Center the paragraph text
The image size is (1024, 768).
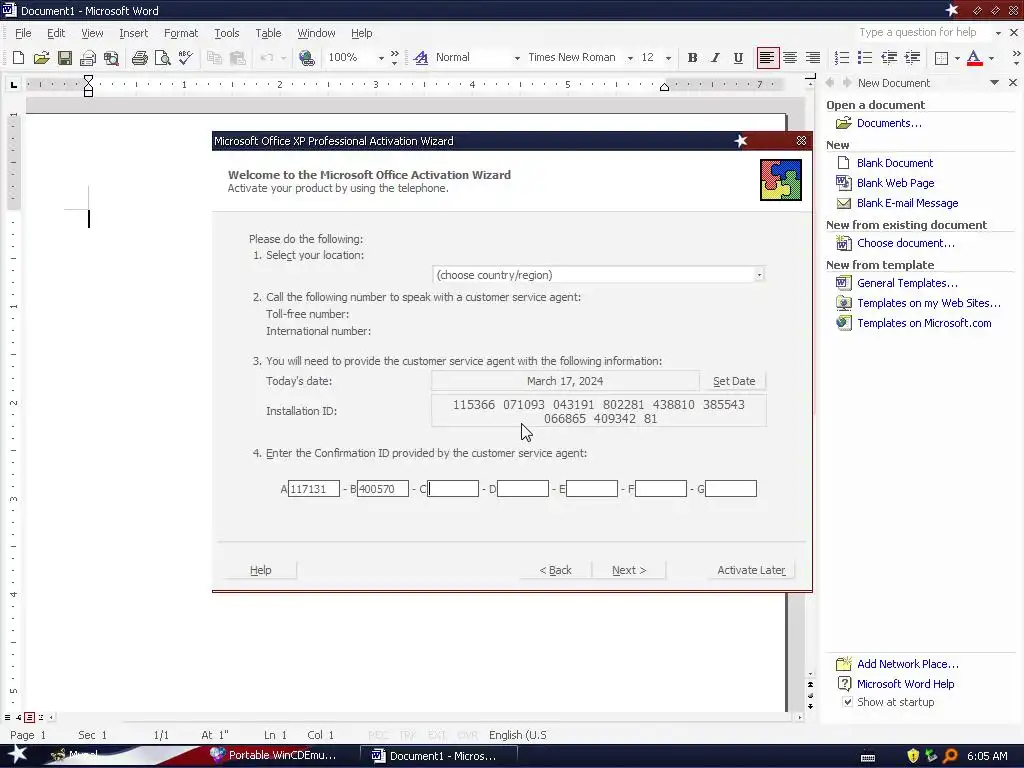790,58
